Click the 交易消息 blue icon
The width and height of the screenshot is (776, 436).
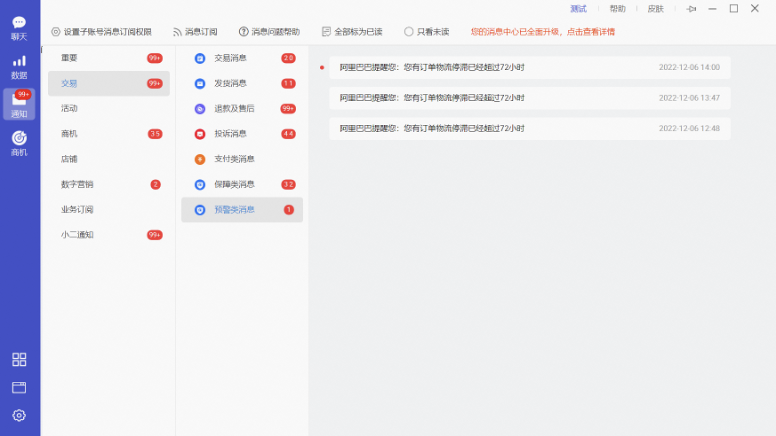[200, 58]
